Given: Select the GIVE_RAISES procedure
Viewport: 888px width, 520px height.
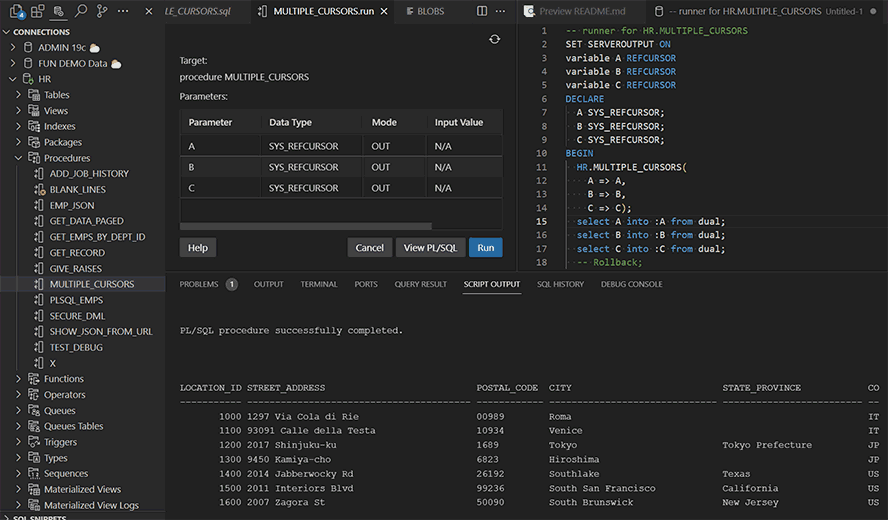Looking at the screenshot, I should tap(77, 268).
